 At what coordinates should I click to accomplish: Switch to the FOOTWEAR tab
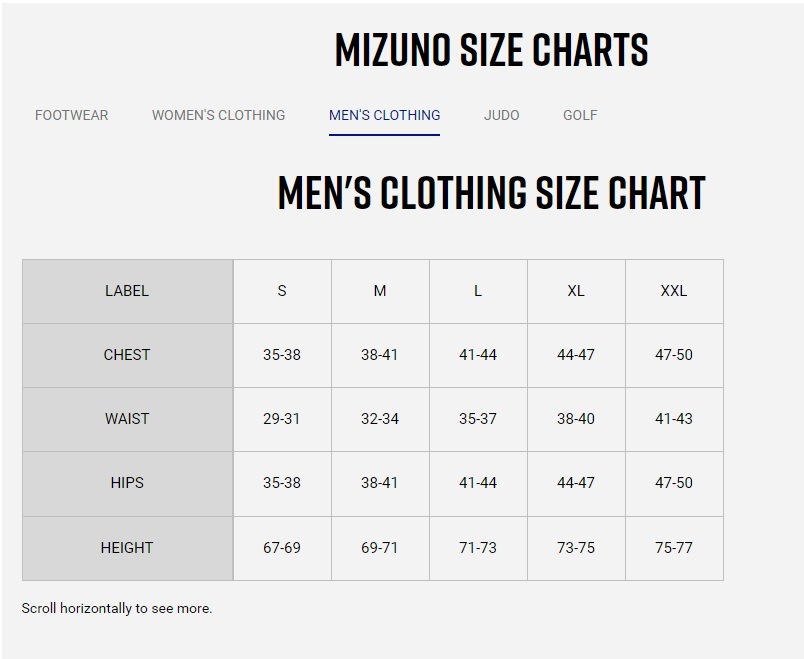click(72, 115)
